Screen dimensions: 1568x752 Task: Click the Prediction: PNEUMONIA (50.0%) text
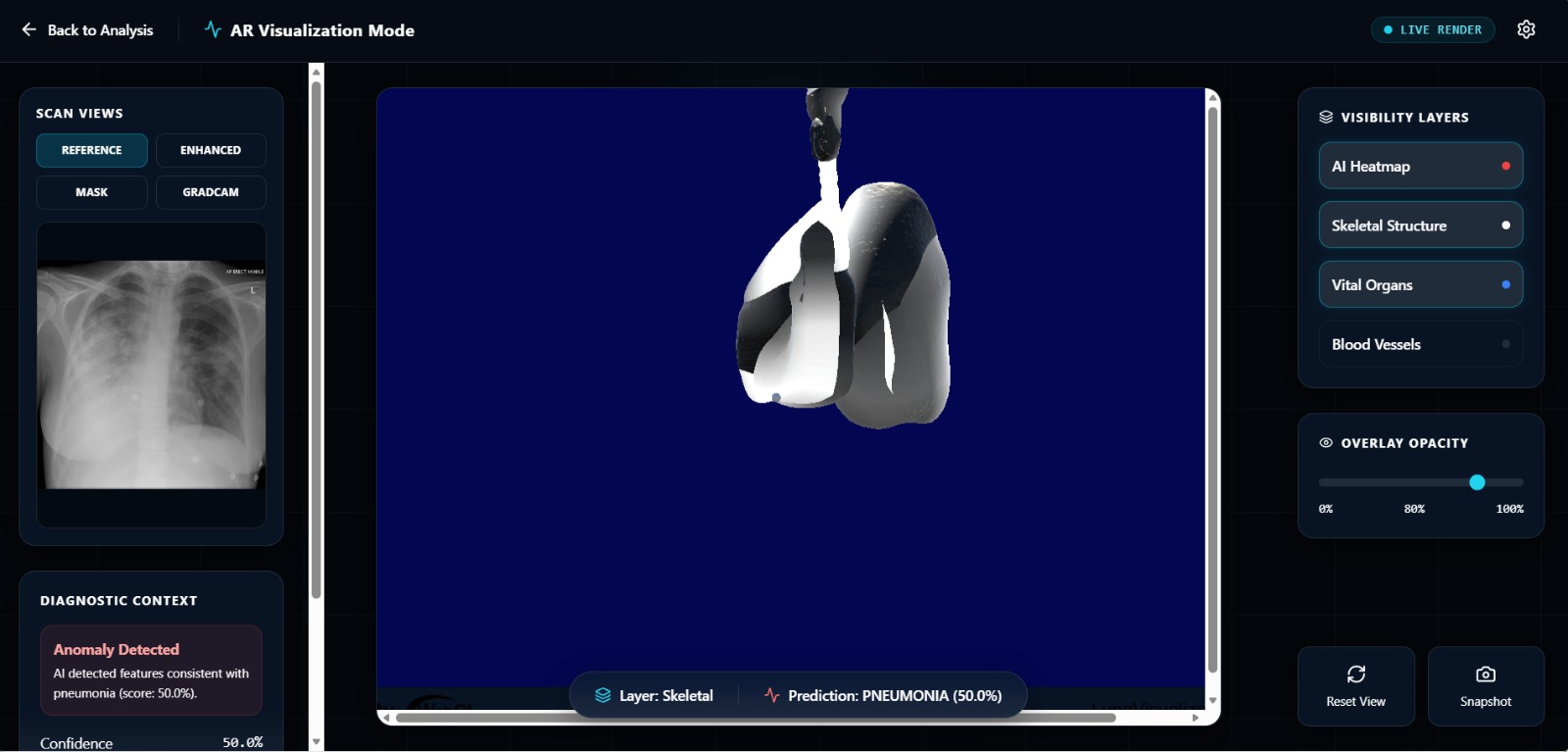[895, 695]
